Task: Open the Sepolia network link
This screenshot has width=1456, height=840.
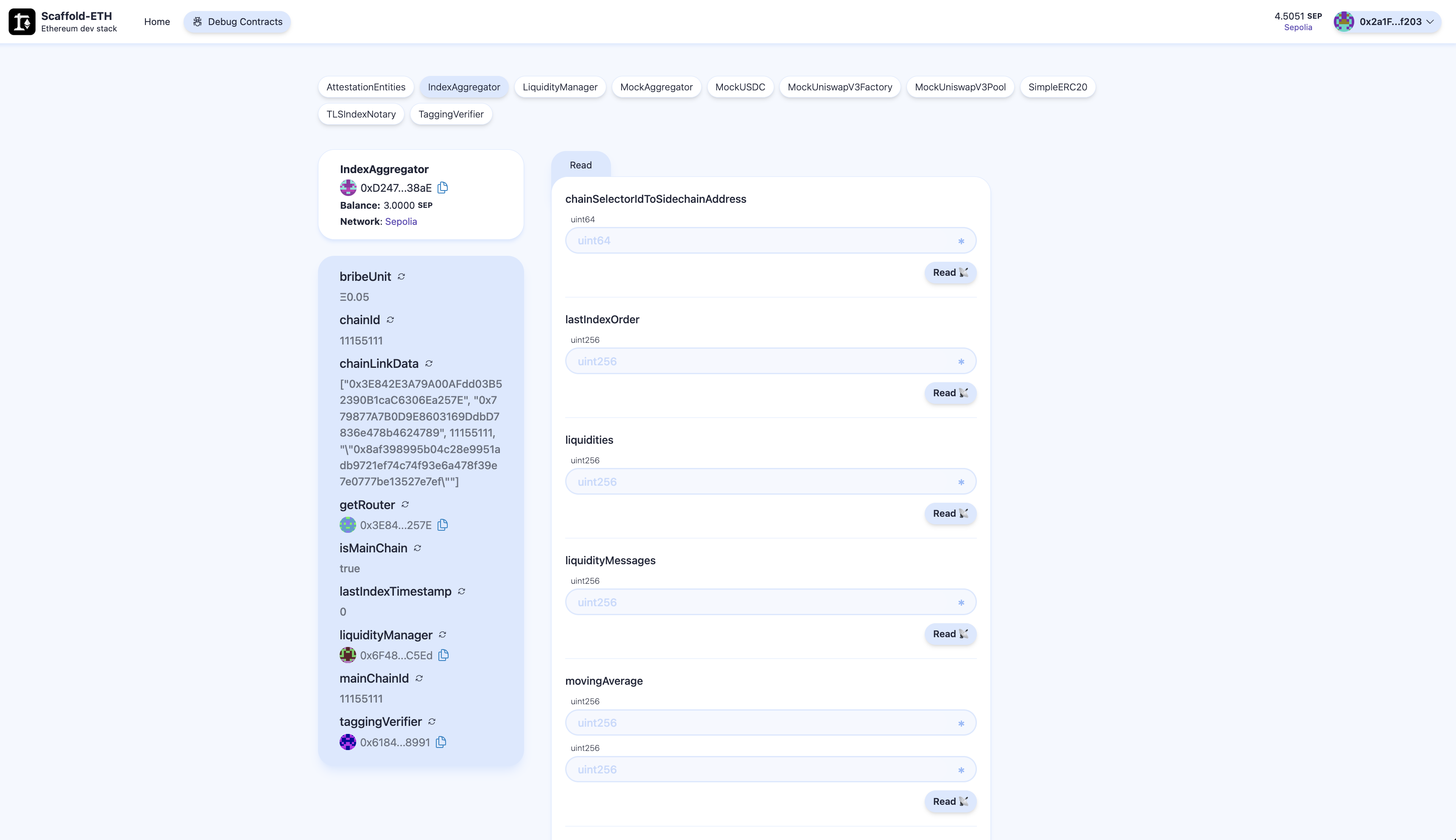Action: point(401,221)
